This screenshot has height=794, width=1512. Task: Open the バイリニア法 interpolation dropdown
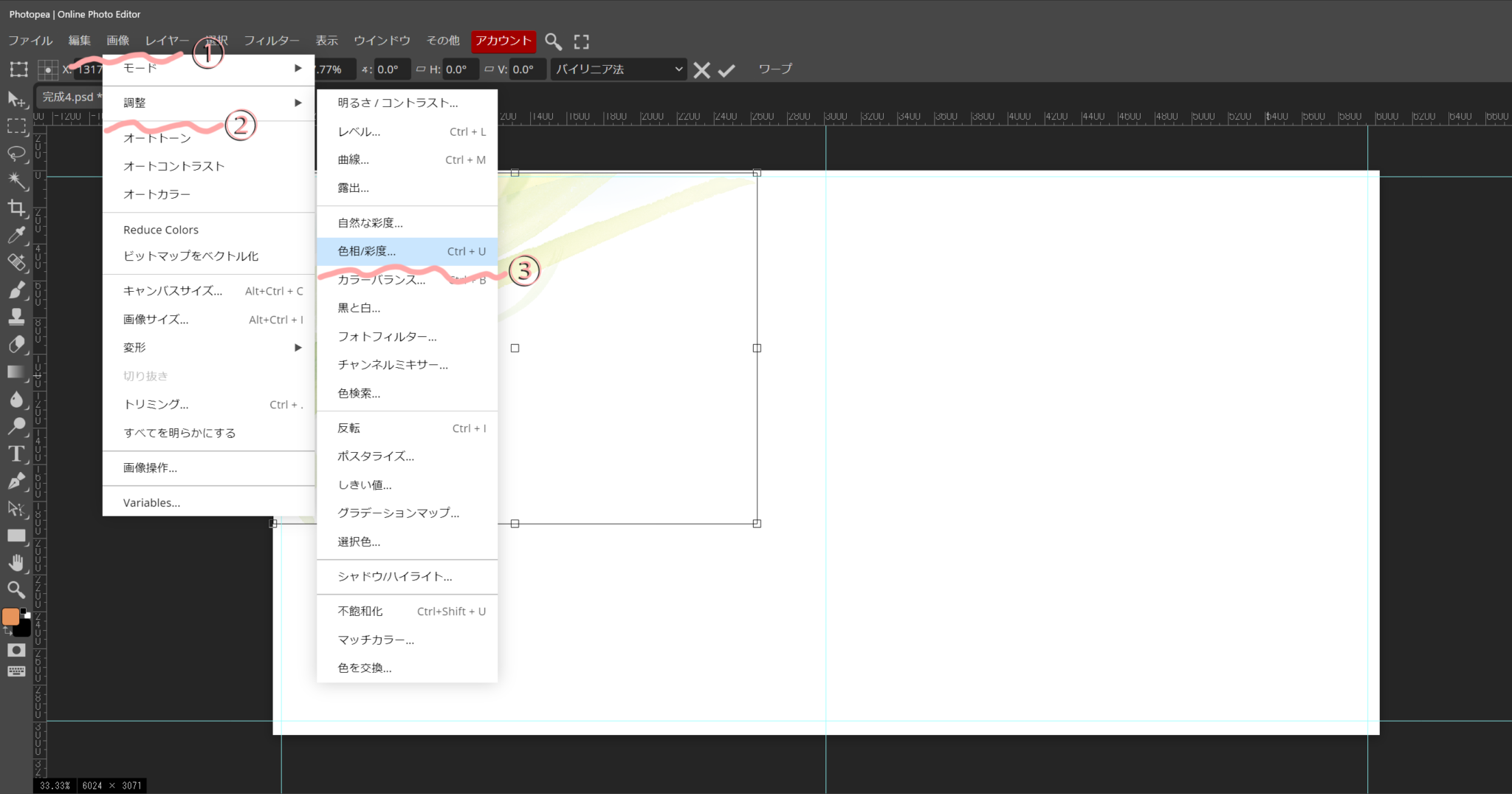pyautogui.click(x=619, y=69)
